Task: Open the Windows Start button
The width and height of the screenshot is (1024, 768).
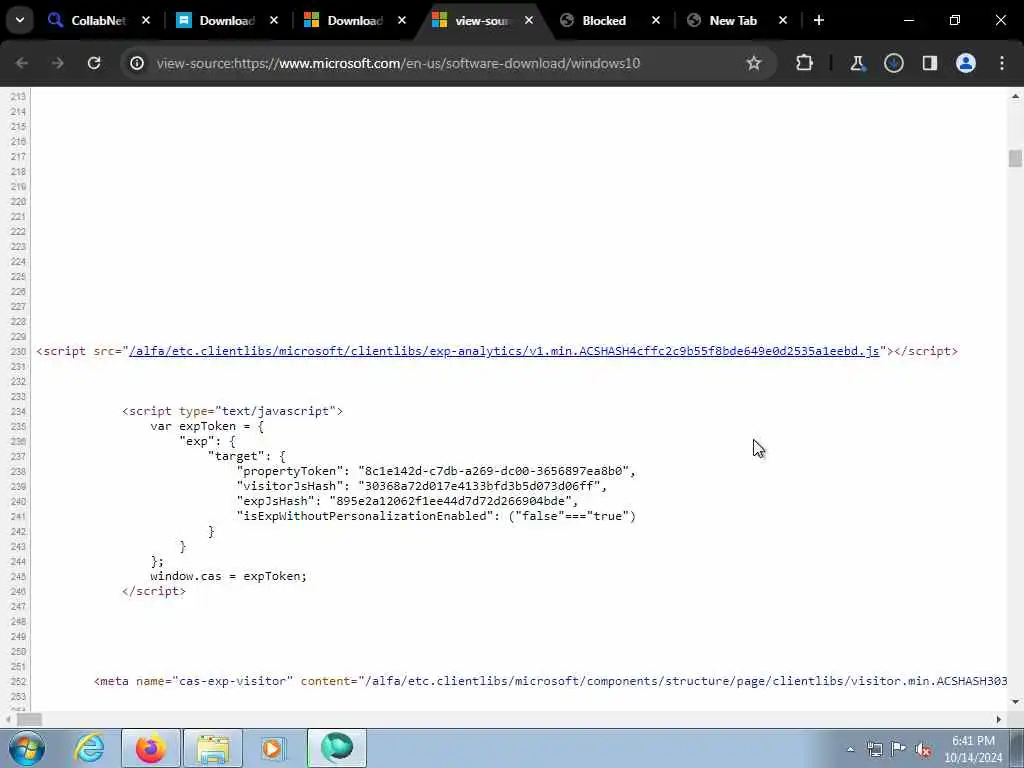Action: click(27, 748)
